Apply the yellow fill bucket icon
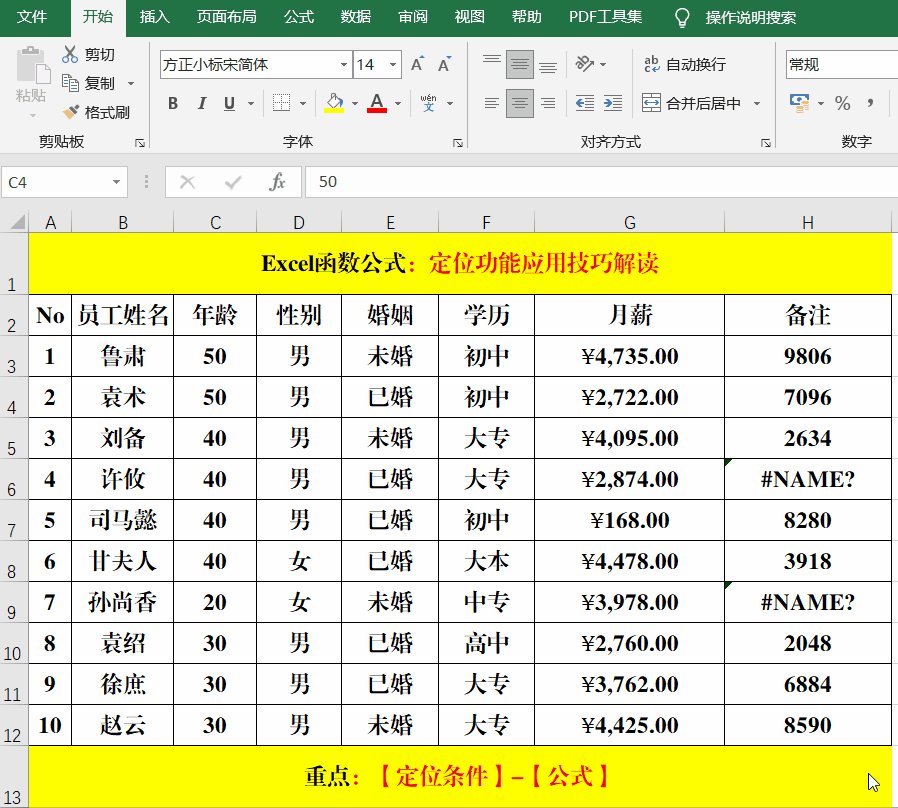The image size is (898, 808). [334, 103]
